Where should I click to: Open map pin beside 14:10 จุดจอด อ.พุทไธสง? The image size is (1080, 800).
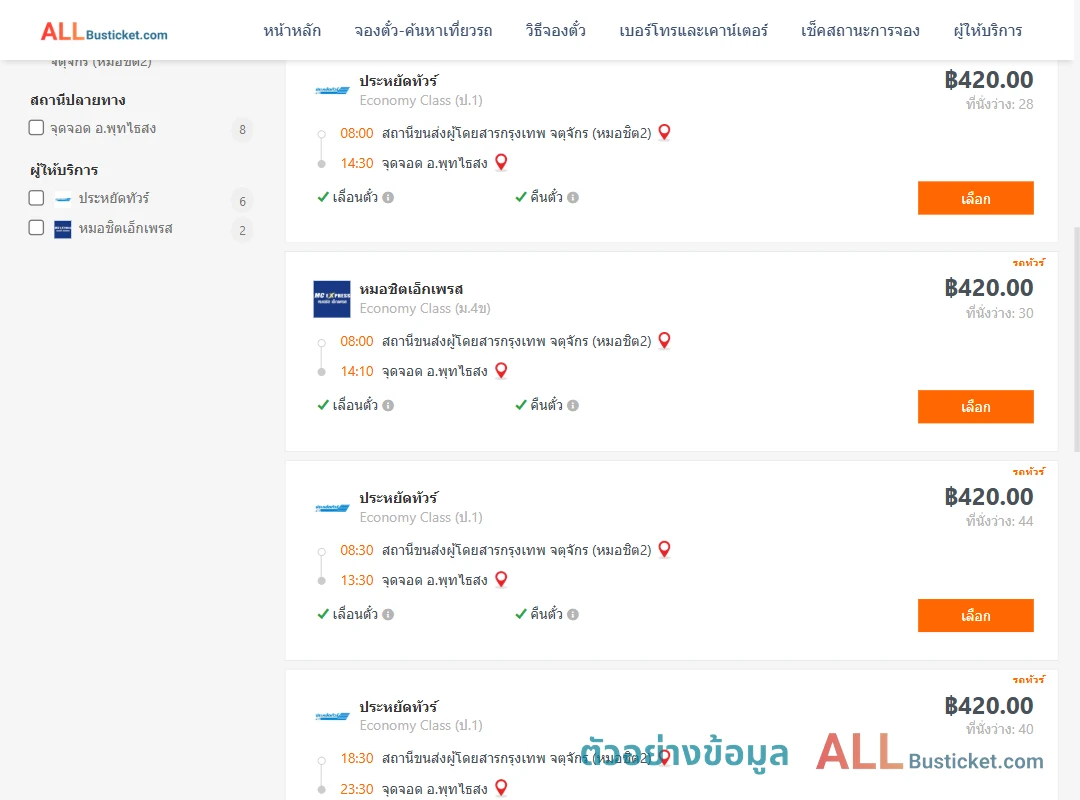coord(501,371)
